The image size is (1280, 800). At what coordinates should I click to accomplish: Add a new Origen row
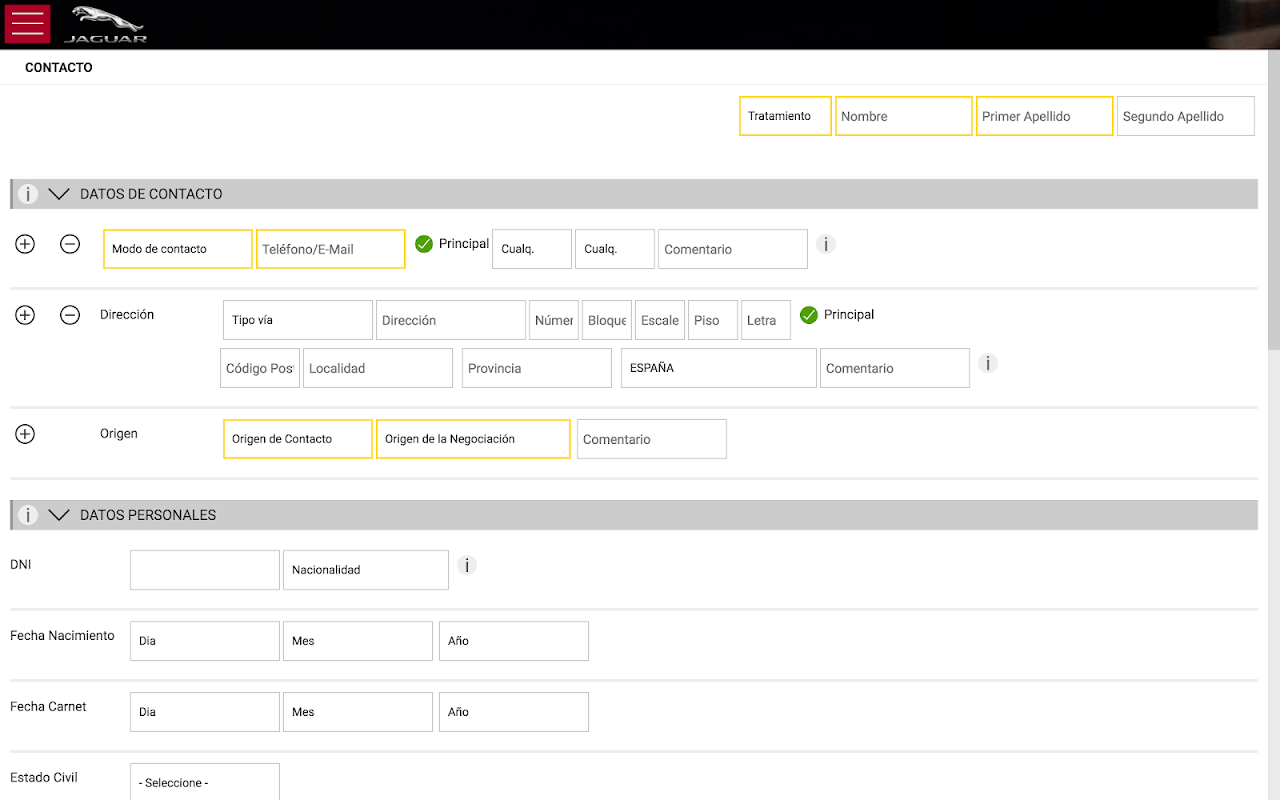(x=25, y=434)
